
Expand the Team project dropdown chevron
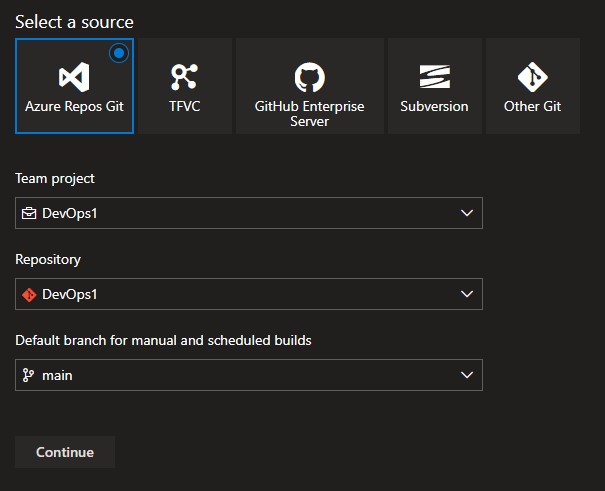pyautogui.click(x=467, y=213)
